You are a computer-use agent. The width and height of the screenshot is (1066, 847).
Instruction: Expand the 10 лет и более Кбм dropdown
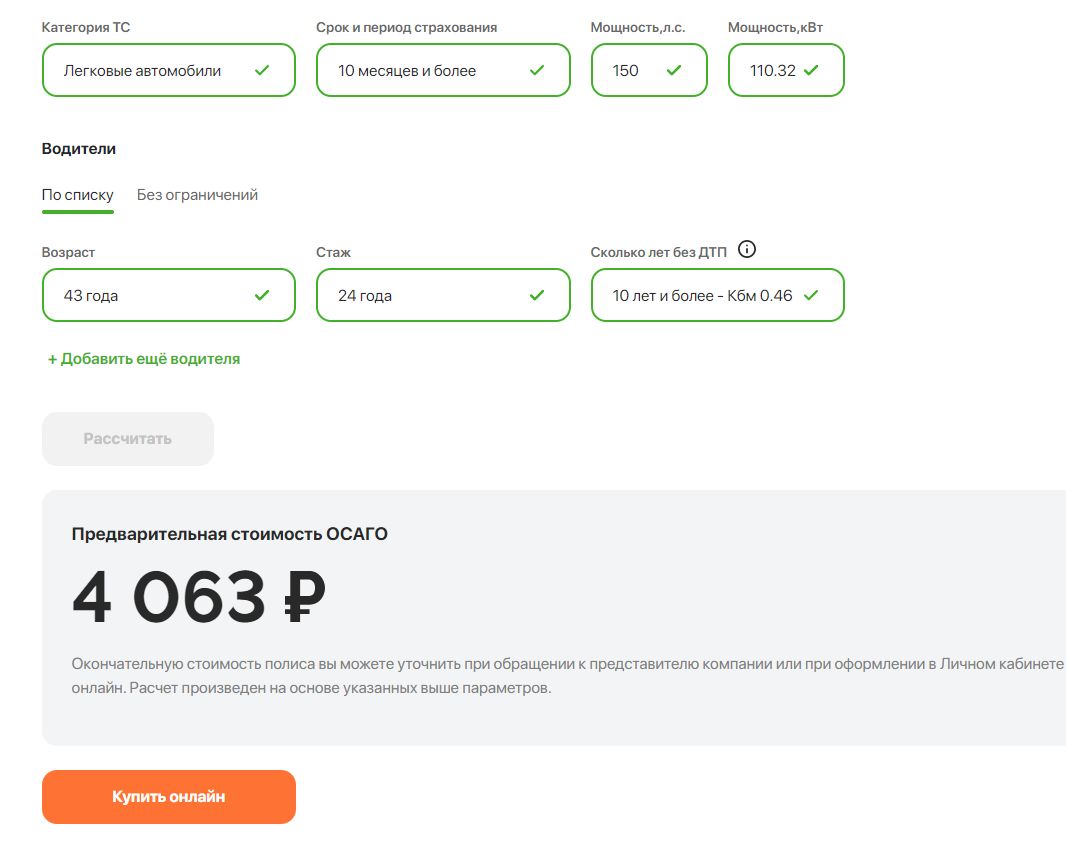[717, 295]
